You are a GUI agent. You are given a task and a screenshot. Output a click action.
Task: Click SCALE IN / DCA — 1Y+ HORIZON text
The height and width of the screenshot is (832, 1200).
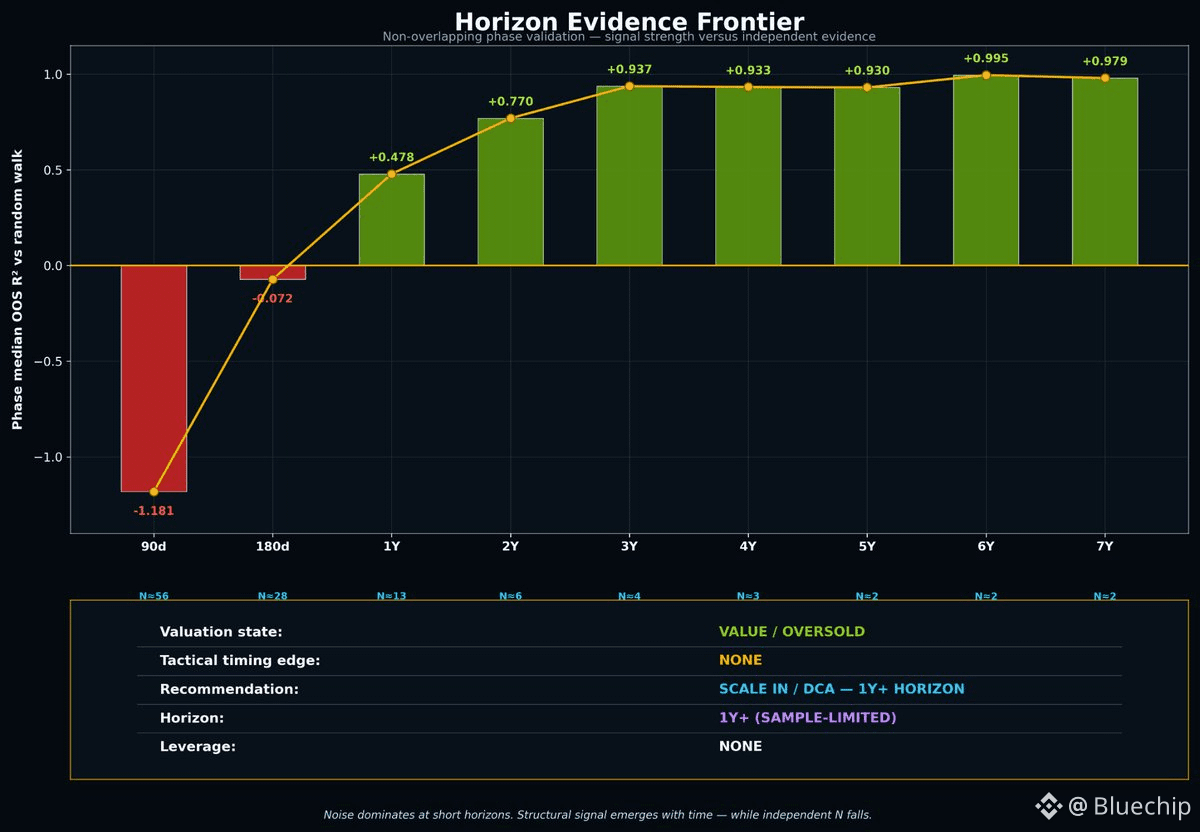[842, 689]
